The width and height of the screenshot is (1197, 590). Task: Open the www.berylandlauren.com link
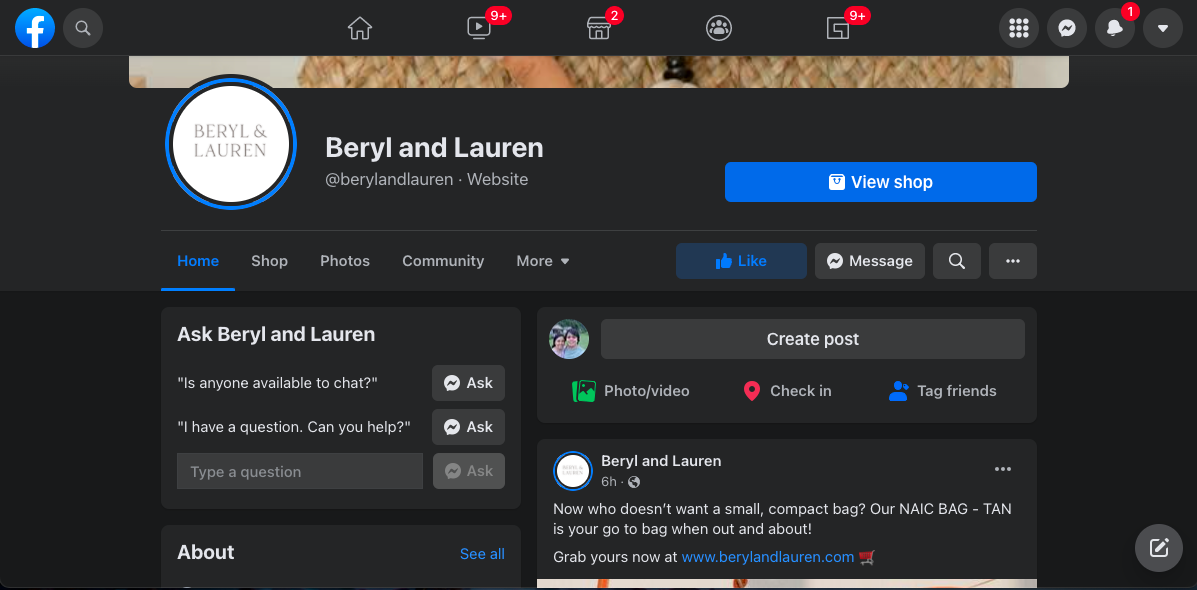click(x=767, y=557)
